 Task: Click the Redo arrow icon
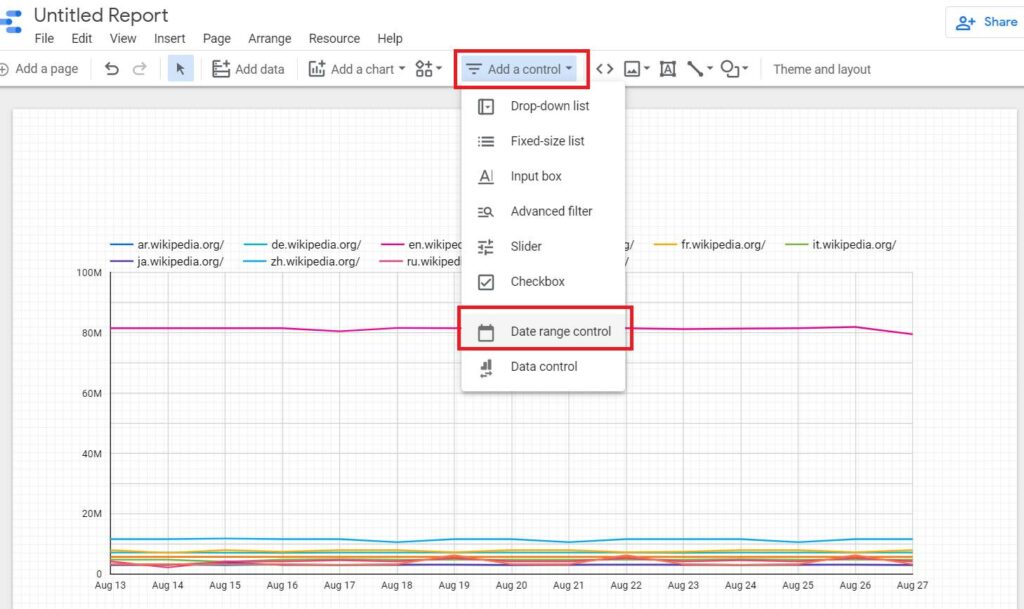[139, 69]
